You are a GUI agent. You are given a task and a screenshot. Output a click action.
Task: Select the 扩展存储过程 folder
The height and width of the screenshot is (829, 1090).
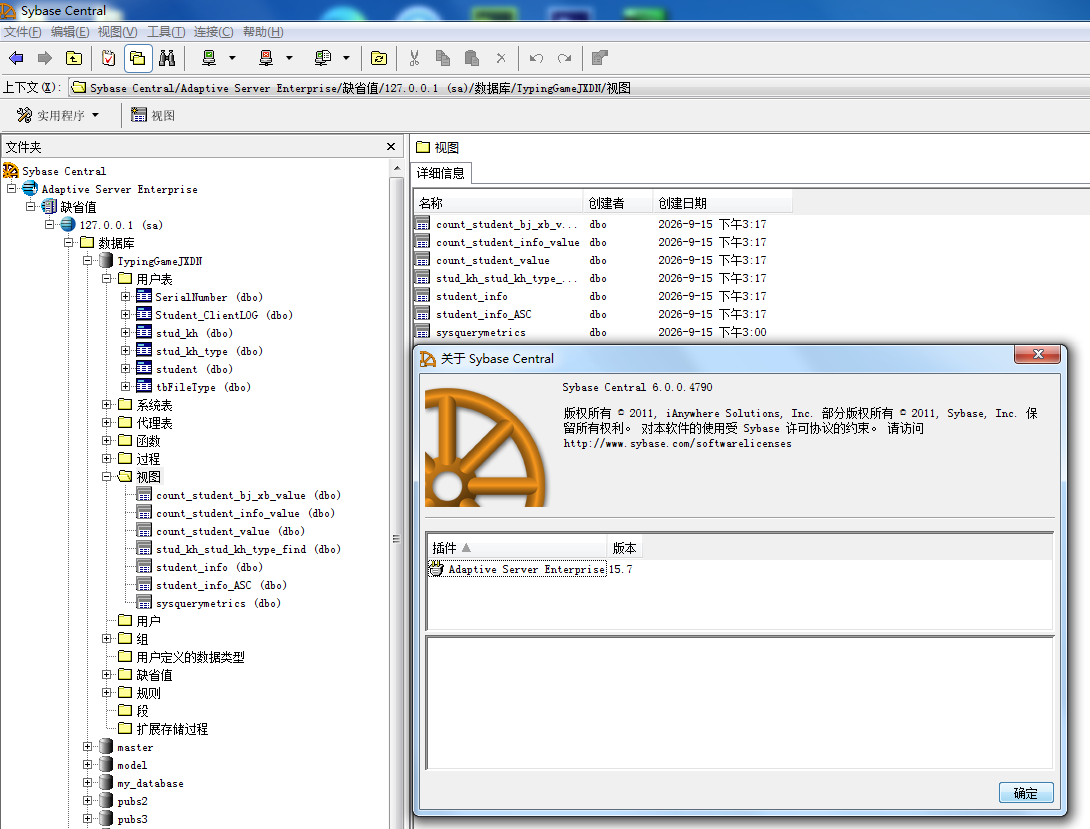(172, 729)
